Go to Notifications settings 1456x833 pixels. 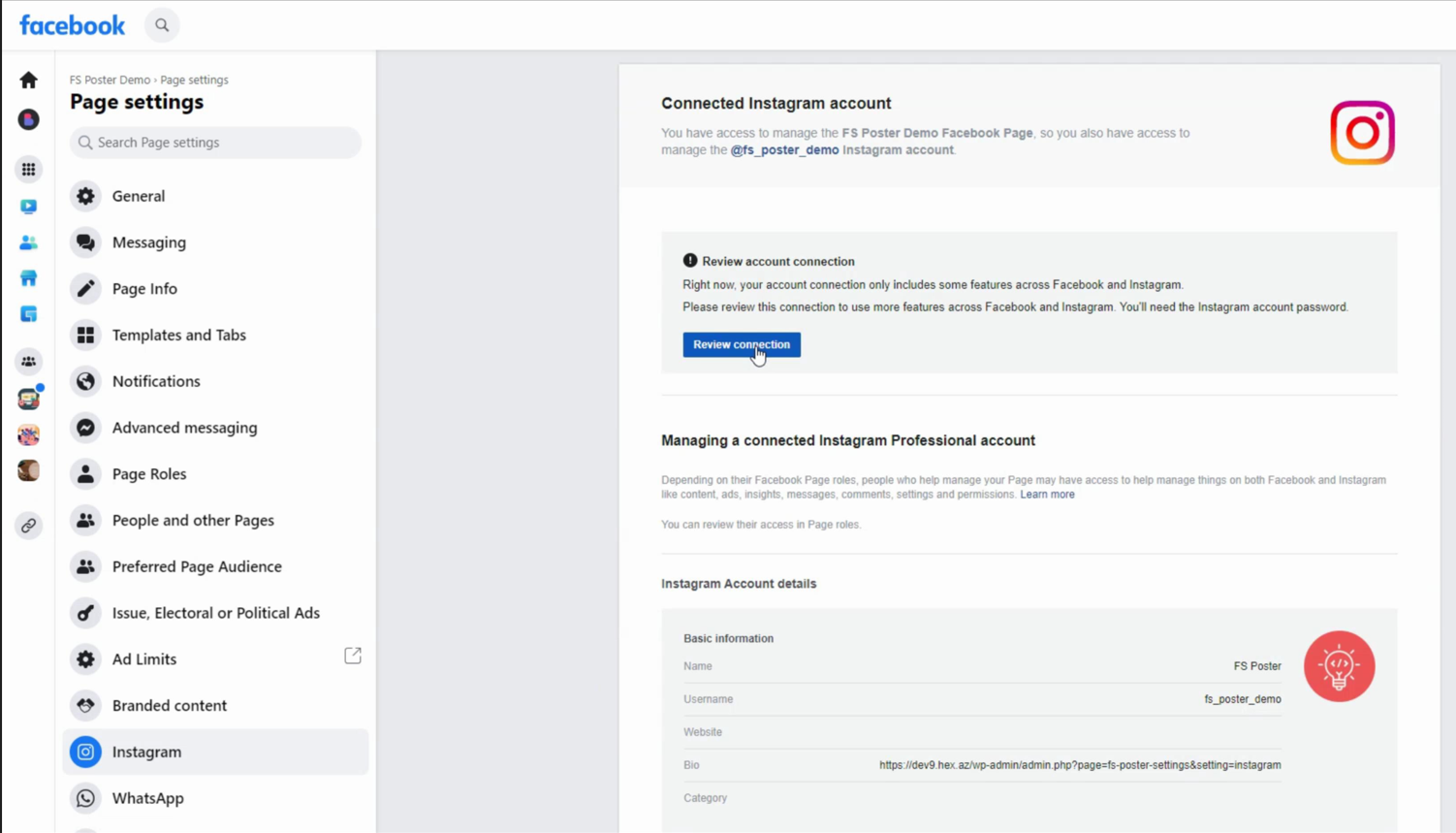[x=215, y=381]
